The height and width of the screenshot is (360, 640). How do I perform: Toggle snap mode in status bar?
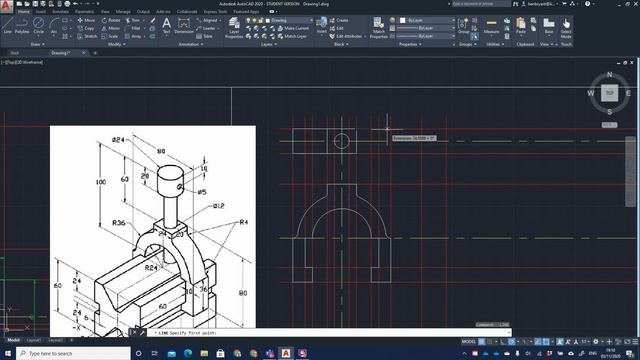coord(489,342)
